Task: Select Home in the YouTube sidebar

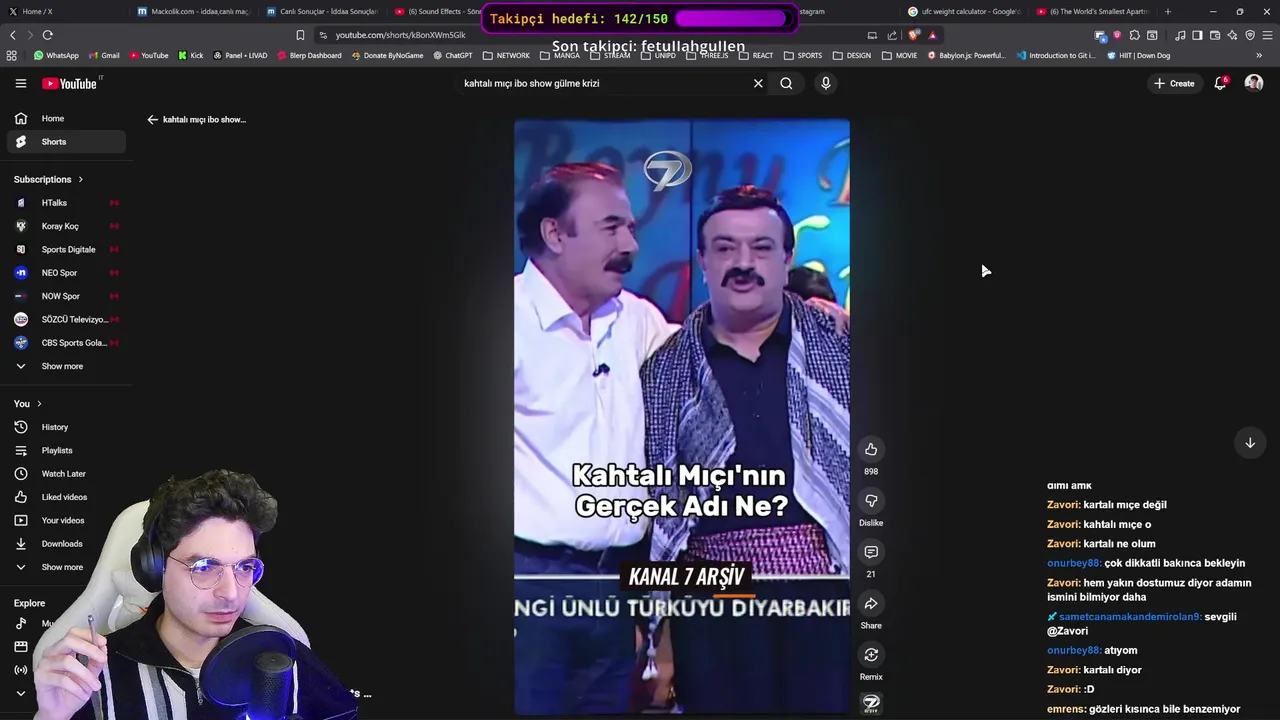Action: [x=66, y=118]
